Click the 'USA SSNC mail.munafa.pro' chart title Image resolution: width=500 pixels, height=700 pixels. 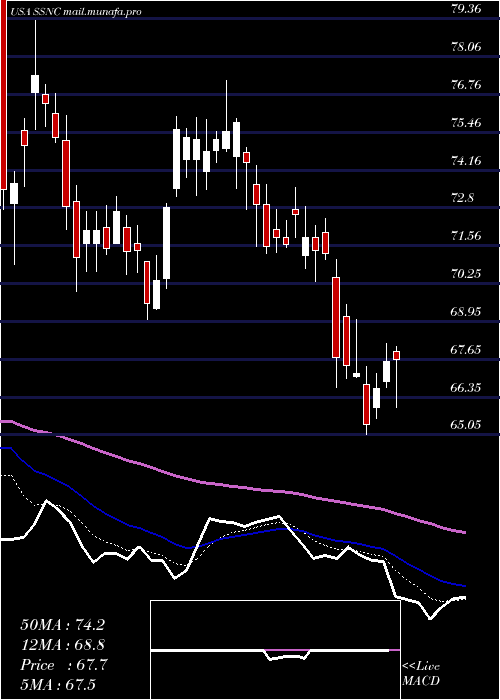point(74,12)
